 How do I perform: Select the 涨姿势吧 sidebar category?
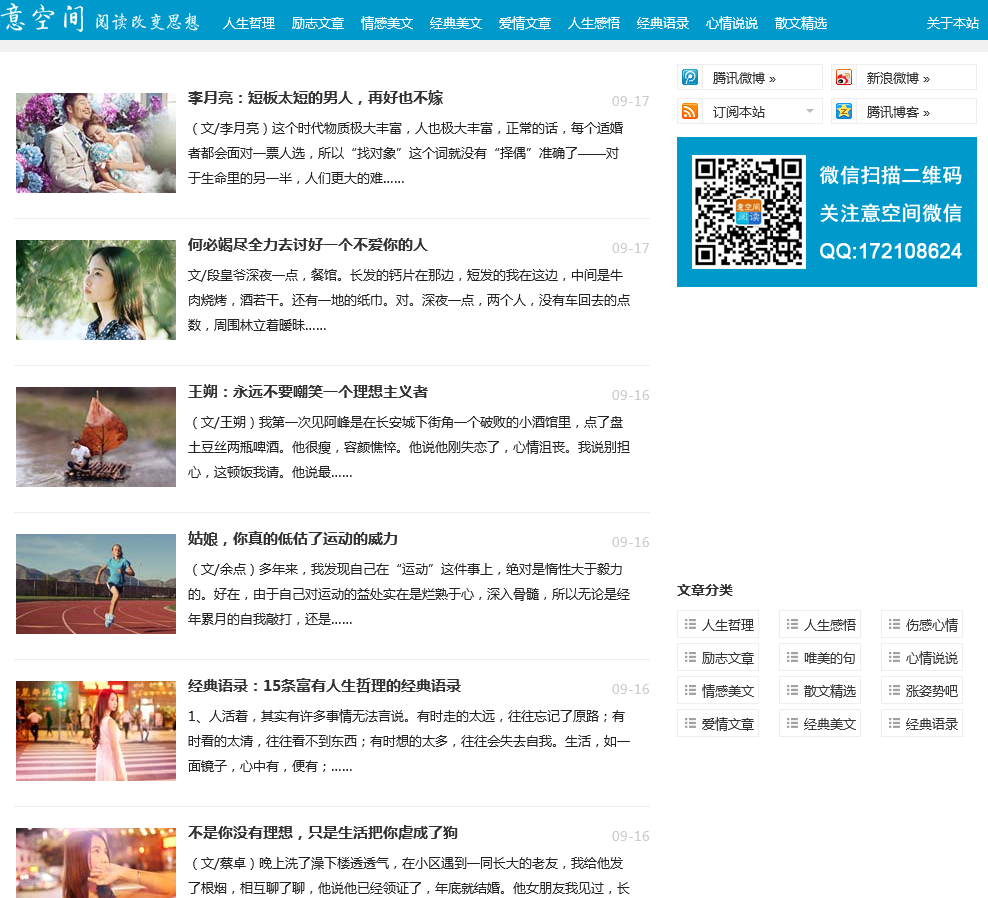[922, 691]
